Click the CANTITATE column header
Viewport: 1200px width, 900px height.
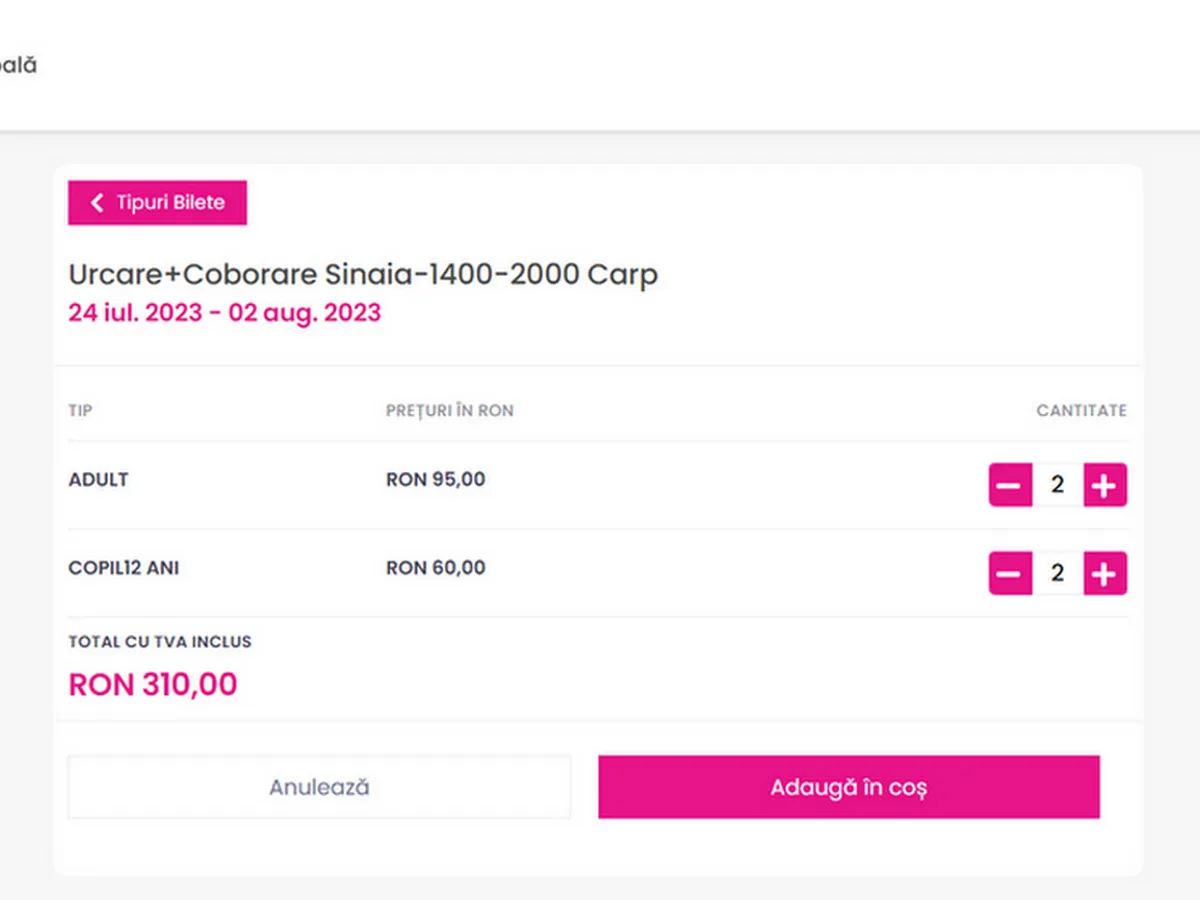[x=1081, y=411]
